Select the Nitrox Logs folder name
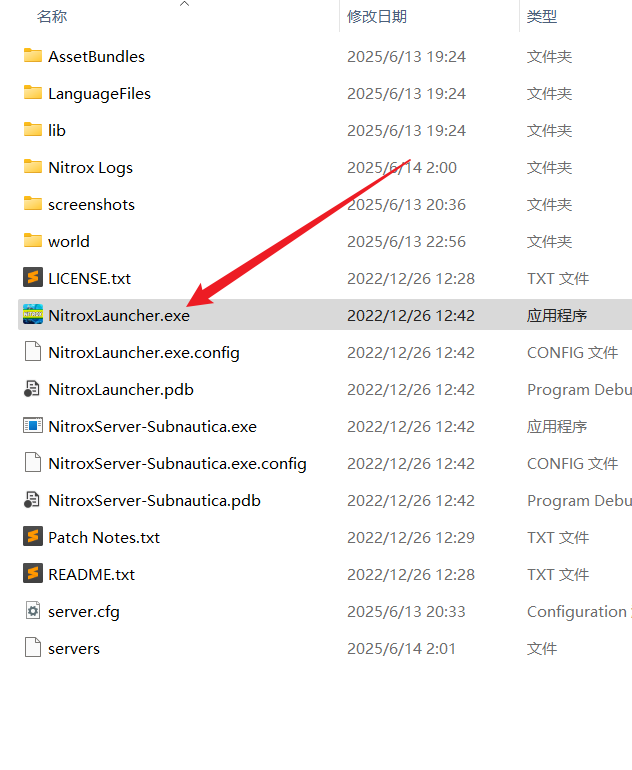Viewport: 632px width, 770px height. tap(90, 167)
